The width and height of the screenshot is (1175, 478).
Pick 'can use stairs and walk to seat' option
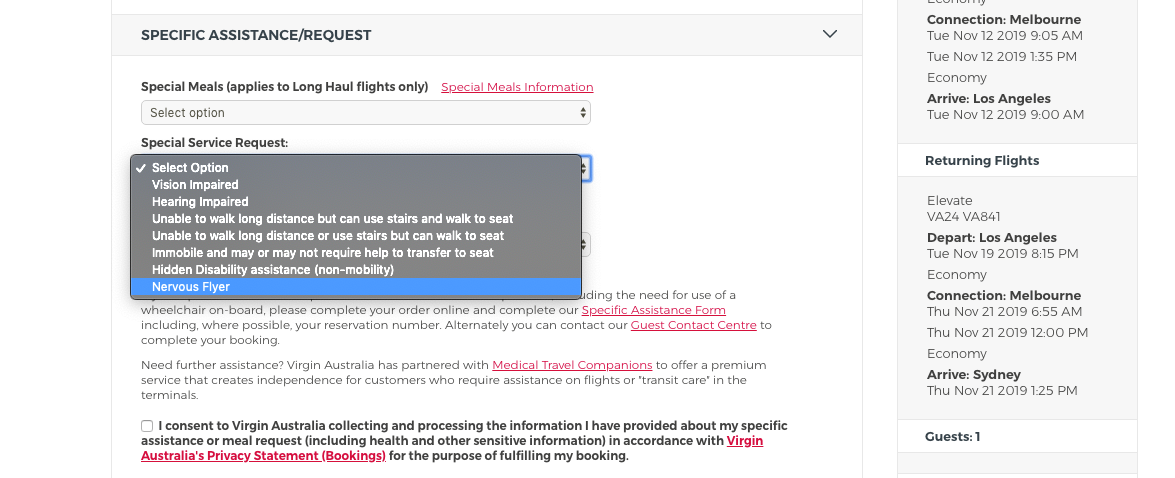pos(332,219)
